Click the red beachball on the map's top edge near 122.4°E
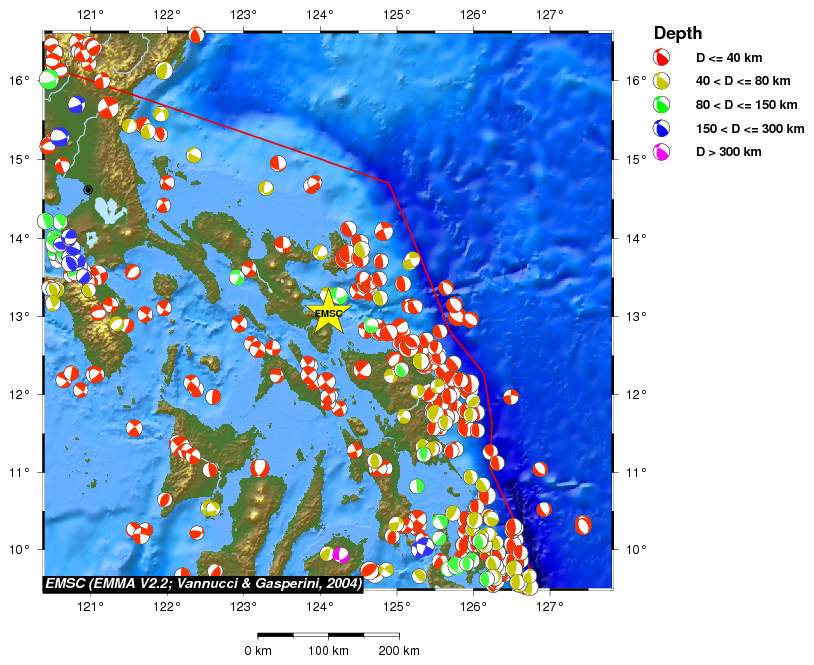This screenshot has width=814, height=665. [197, 36]
